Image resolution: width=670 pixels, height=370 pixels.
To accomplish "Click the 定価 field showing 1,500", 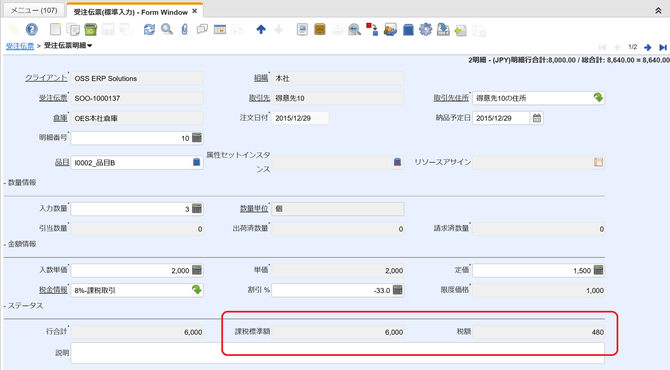I will click(532, 270).
